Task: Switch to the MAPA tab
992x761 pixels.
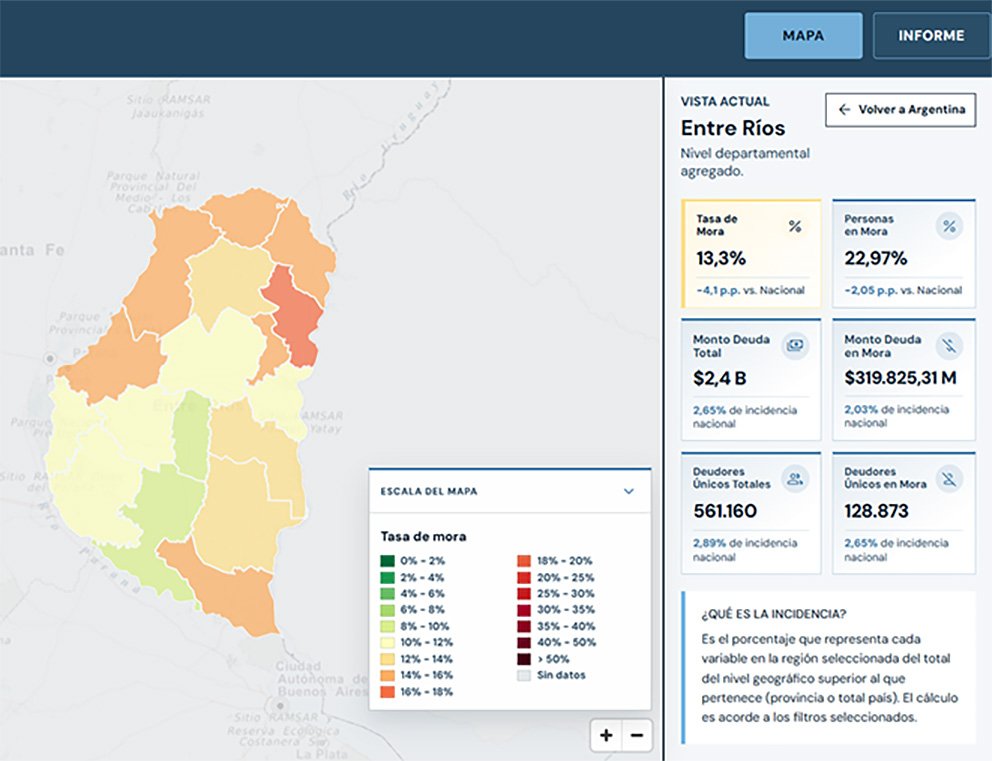Action: [x=803, y=35]
